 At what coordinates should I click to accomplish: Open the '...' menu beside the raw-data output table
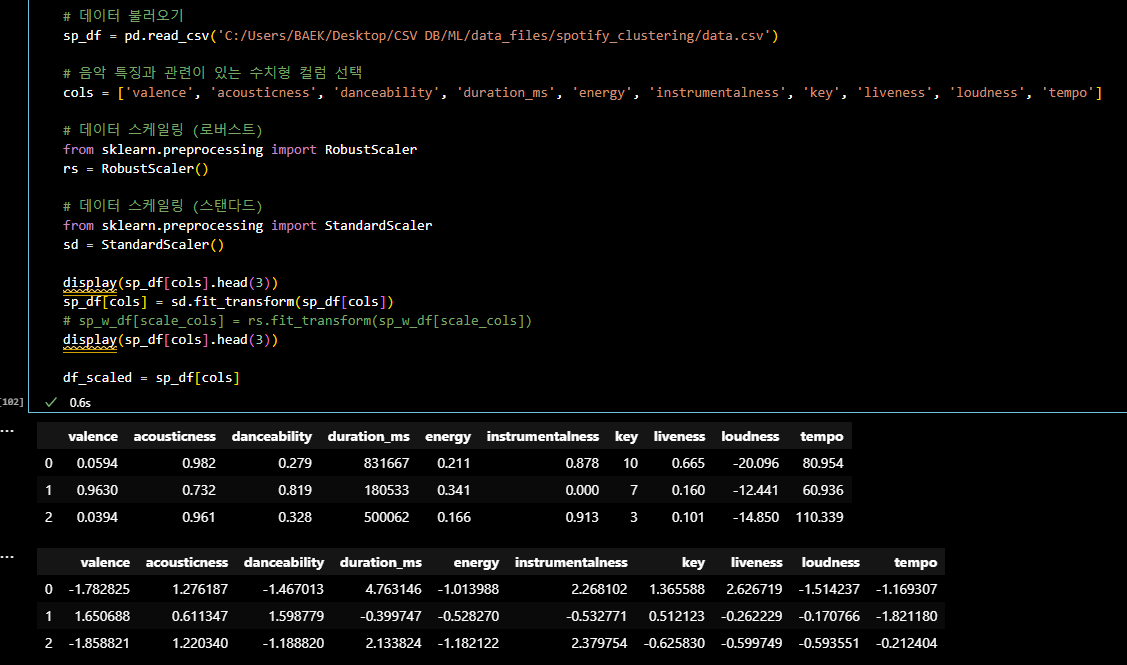[7, 431]
